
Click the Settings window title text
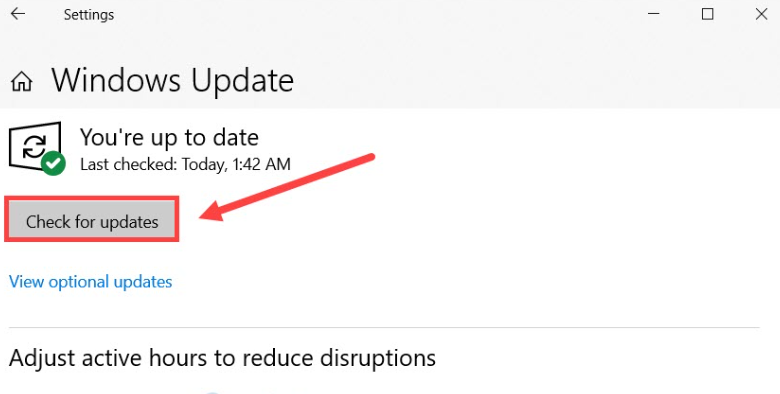pyautogui.click(x=89, y=15)
